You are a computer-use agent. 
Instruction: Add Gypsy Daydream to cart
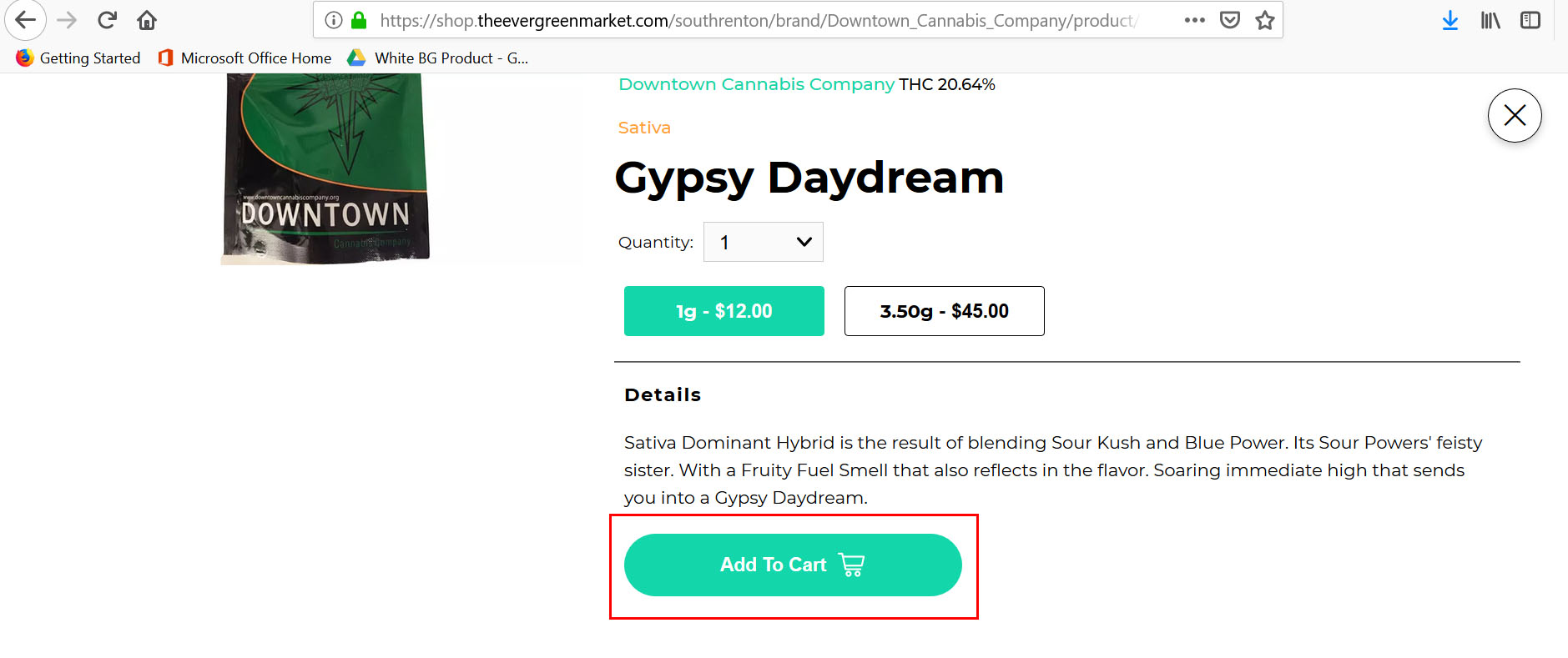point(793,565)
